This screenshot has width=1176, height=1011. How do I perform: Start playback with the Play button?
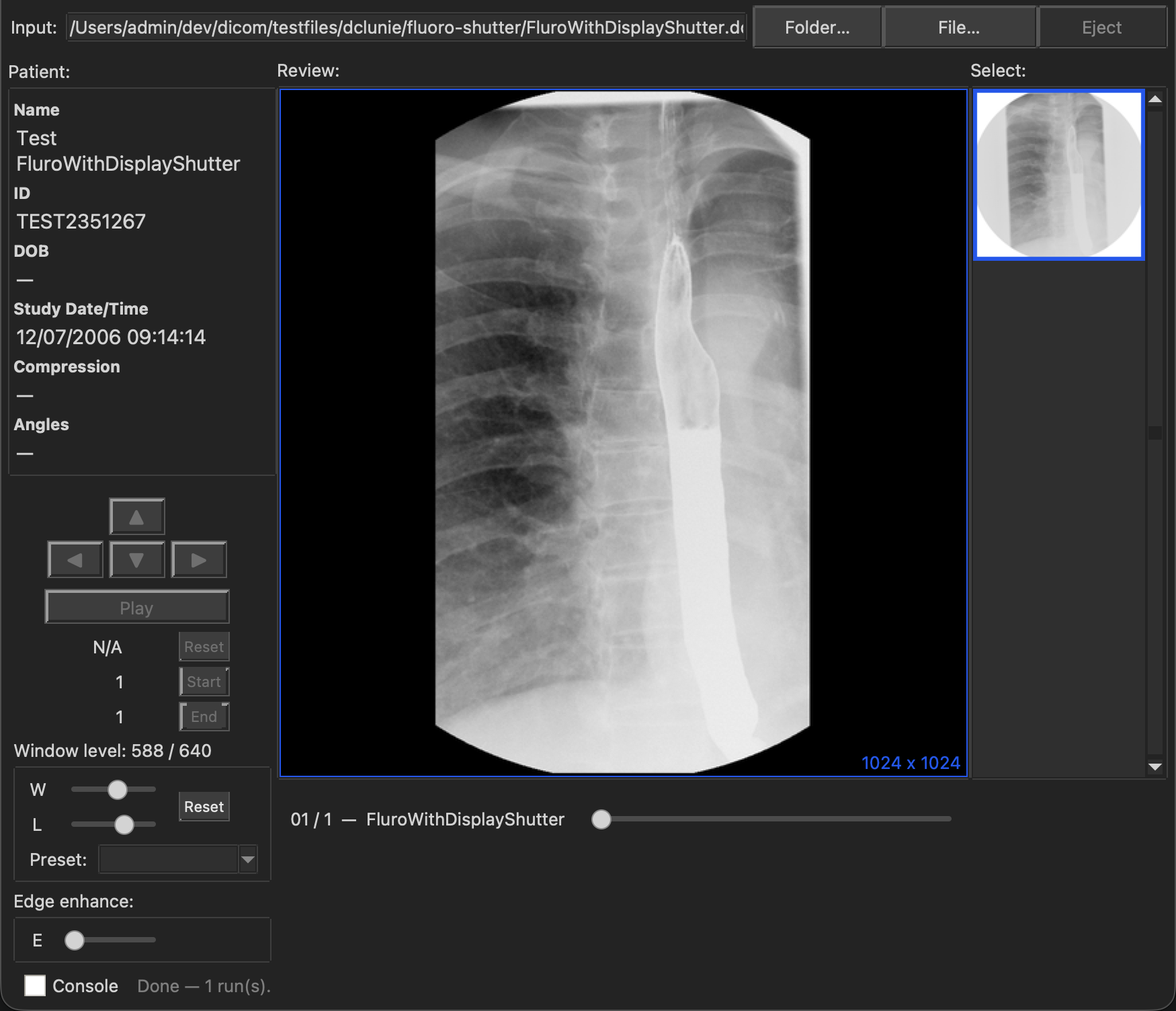tap(137, 608)
